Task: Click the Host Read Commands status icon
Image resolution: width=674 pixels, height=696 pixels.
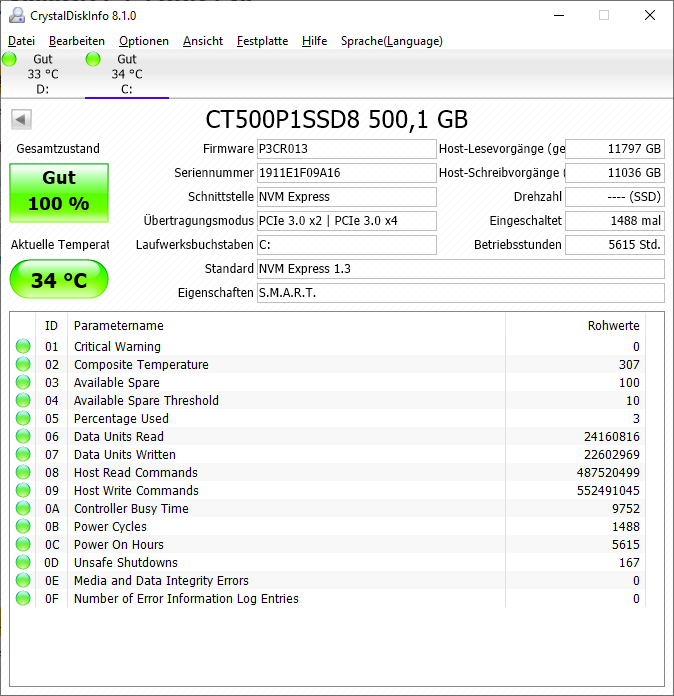Action: tap(23, 472)
